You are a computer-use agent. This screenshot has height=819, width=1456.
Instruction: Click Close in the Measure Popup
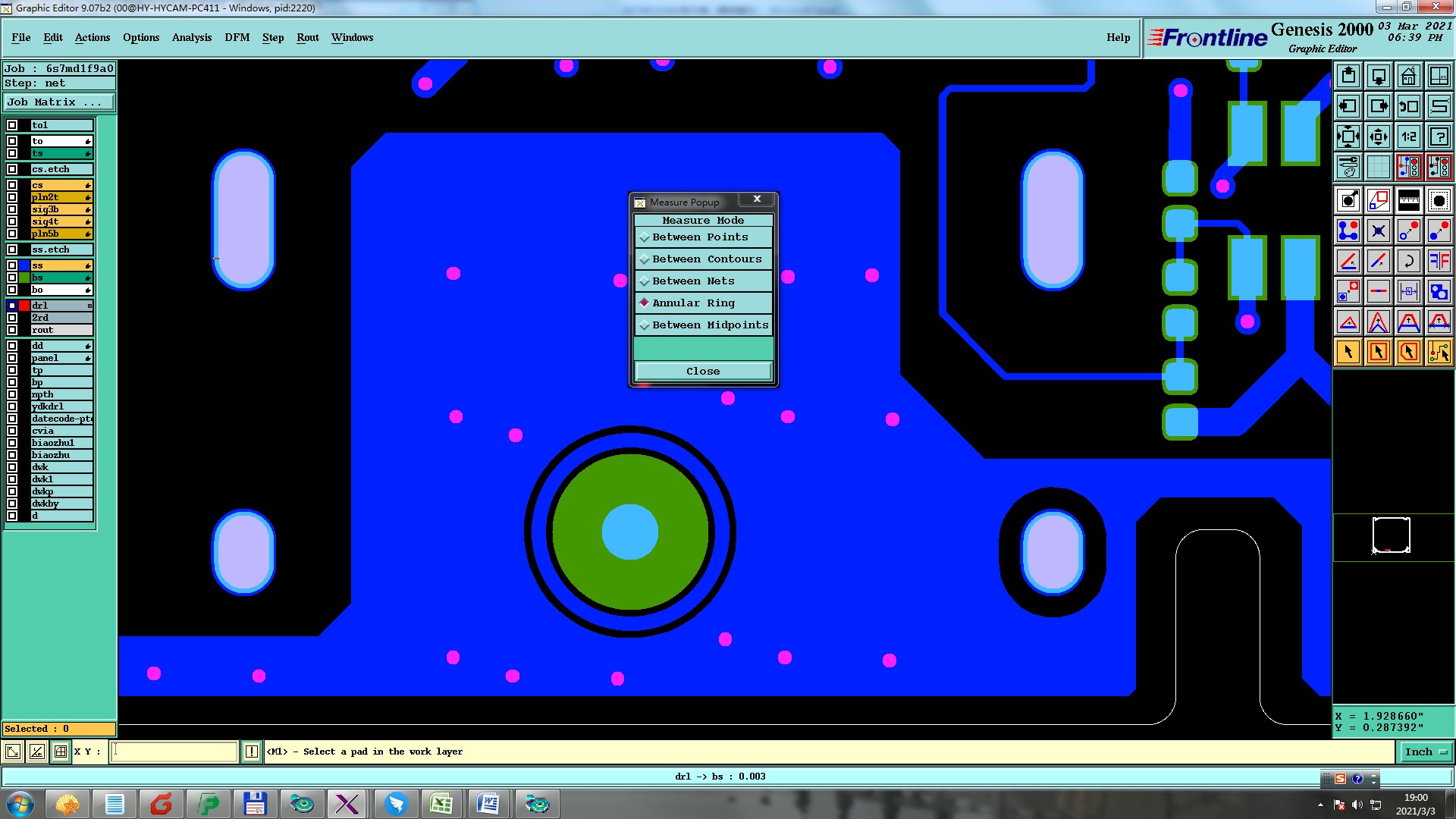(703, 371)
